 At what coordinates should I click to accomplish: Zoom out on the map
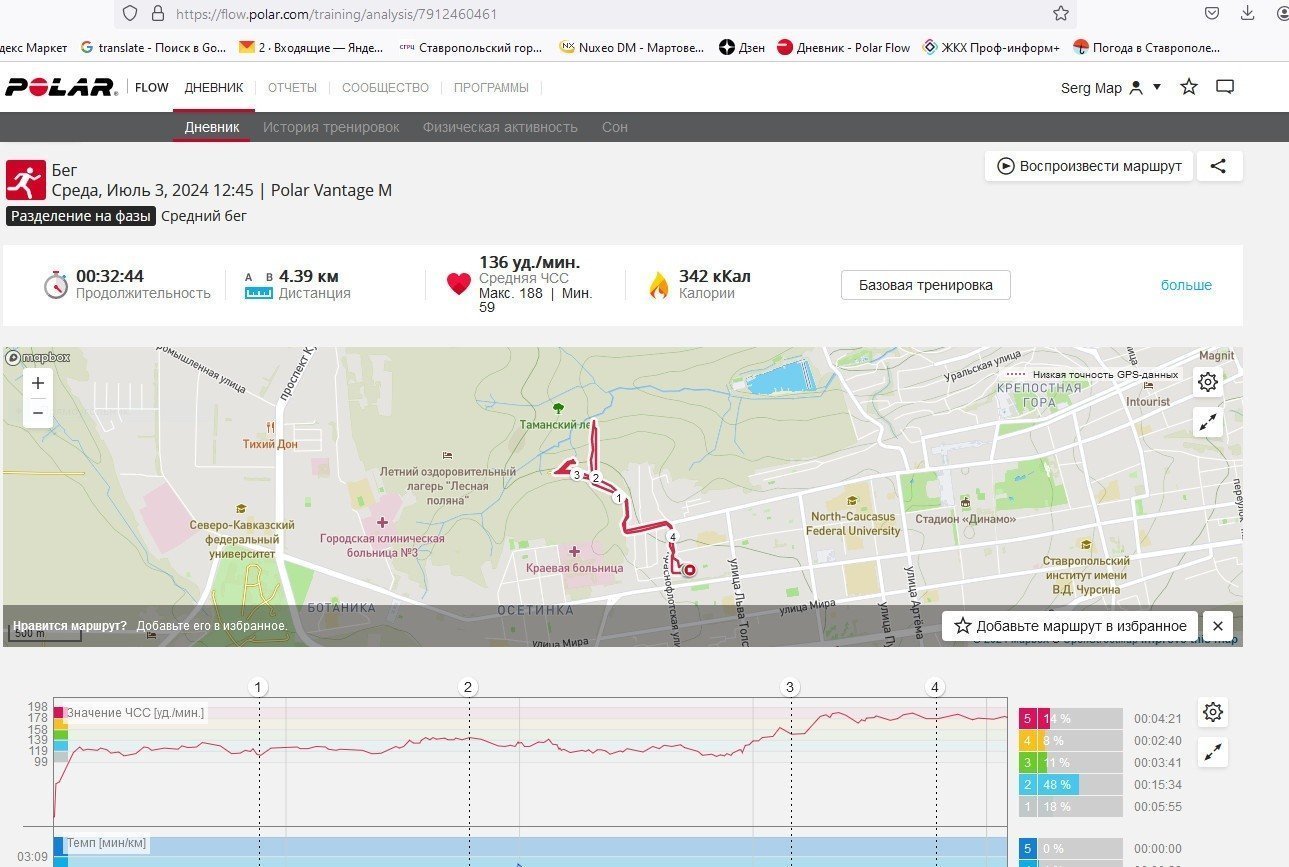click(38, 412)
